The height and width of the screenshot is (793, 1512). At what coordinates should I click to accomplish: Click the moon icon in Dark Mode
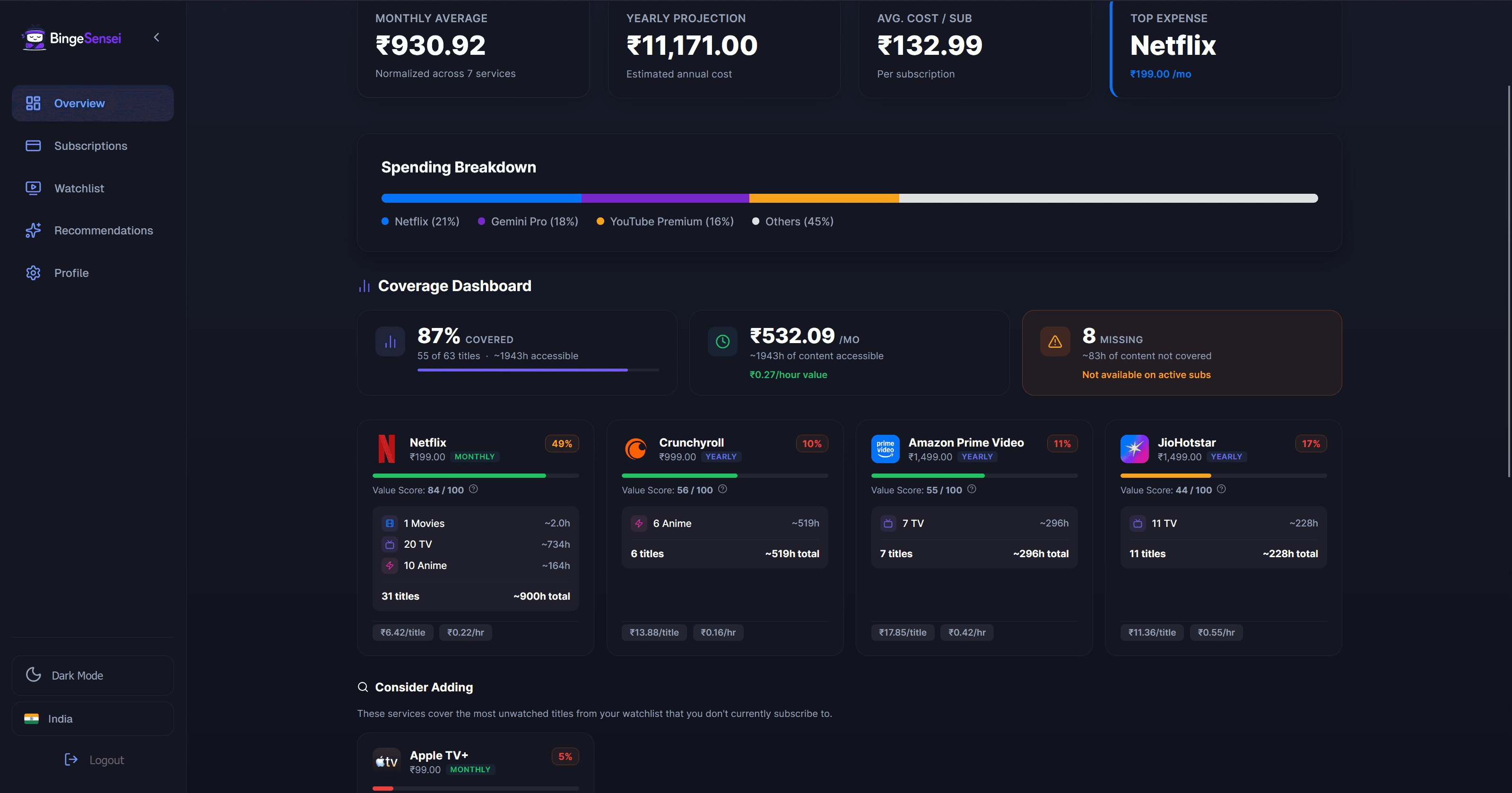(34, 674)
